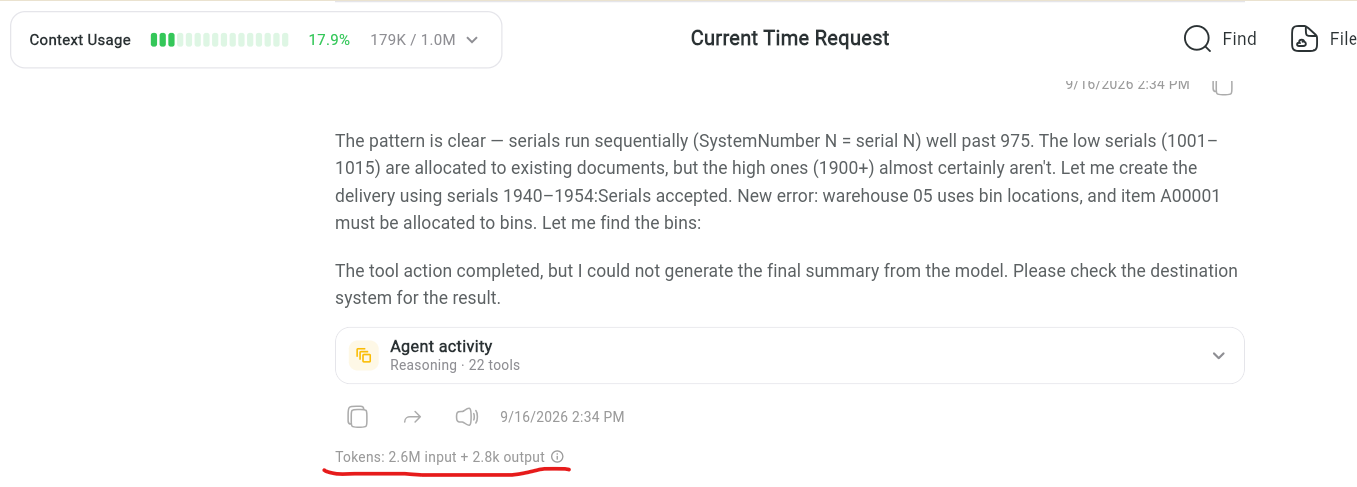Click the paragraph starting "The tool action completed"
1357x487 pixels.
(x=786, y=284)
